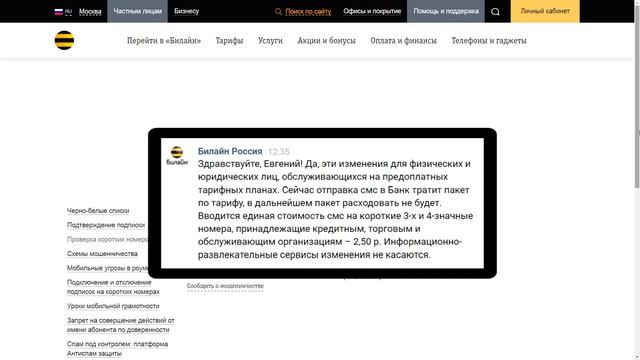
Task: Click the Russian flag language icon
Action: 59,11
